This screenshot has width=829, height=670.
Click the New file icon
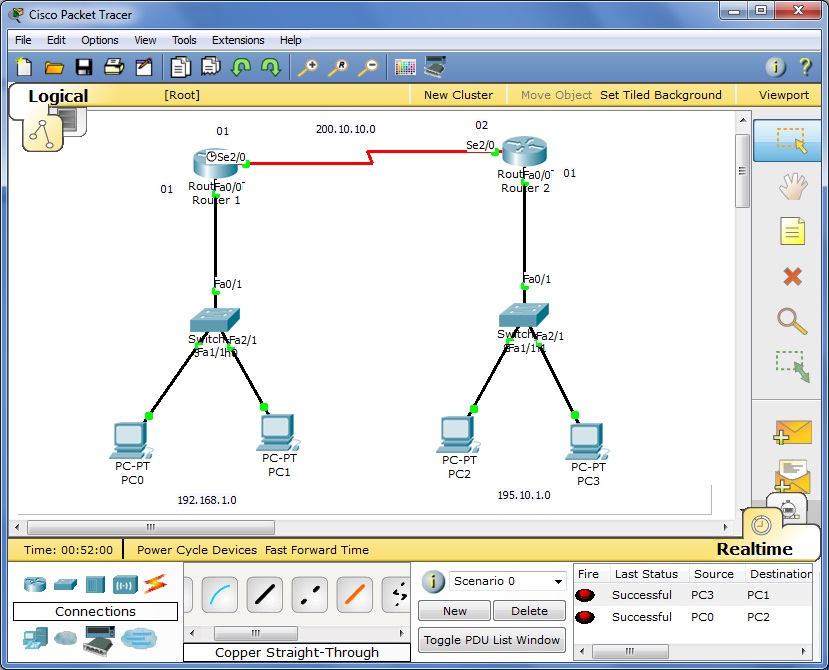pos(24,67)
